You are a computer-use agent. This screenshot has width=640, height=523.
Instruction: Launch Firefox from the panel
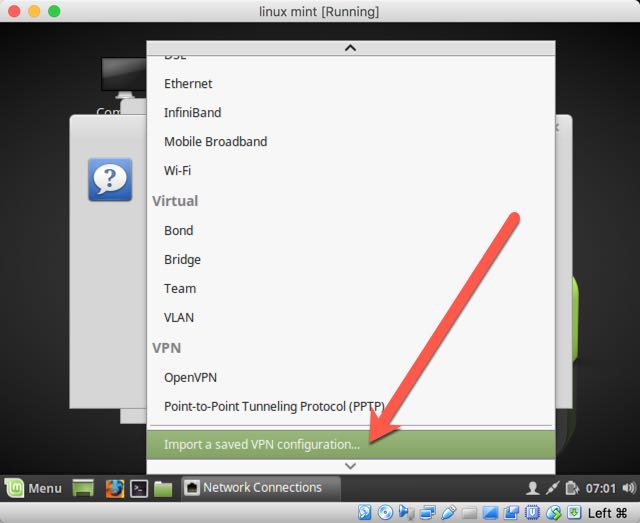tap(115, 488)
